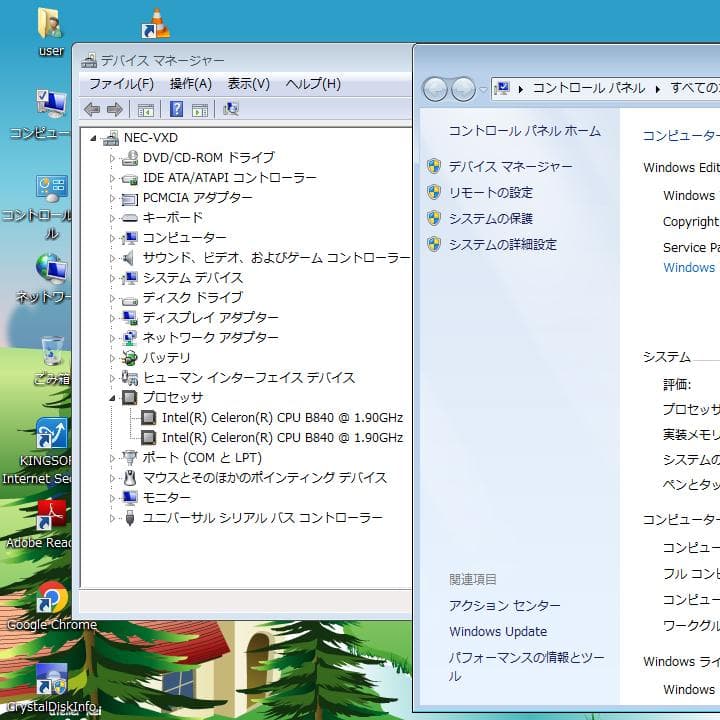The width and height of the screenshot is (720, 720).
Task: Expand the PCMCIA アダプター node
Action: coord(112,198)
